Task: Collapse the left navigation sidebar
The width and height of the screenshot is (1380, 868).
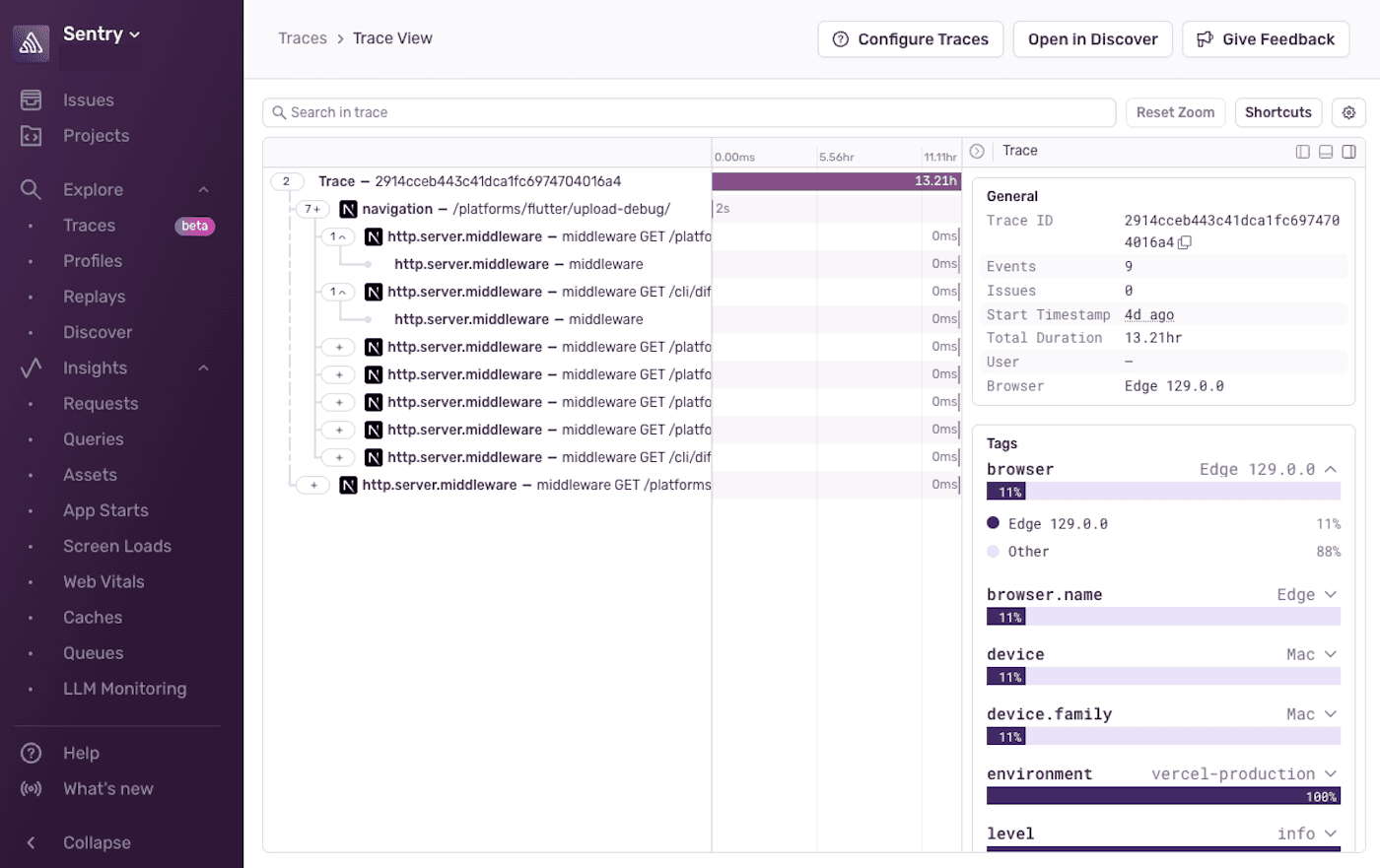Action: 30,842
